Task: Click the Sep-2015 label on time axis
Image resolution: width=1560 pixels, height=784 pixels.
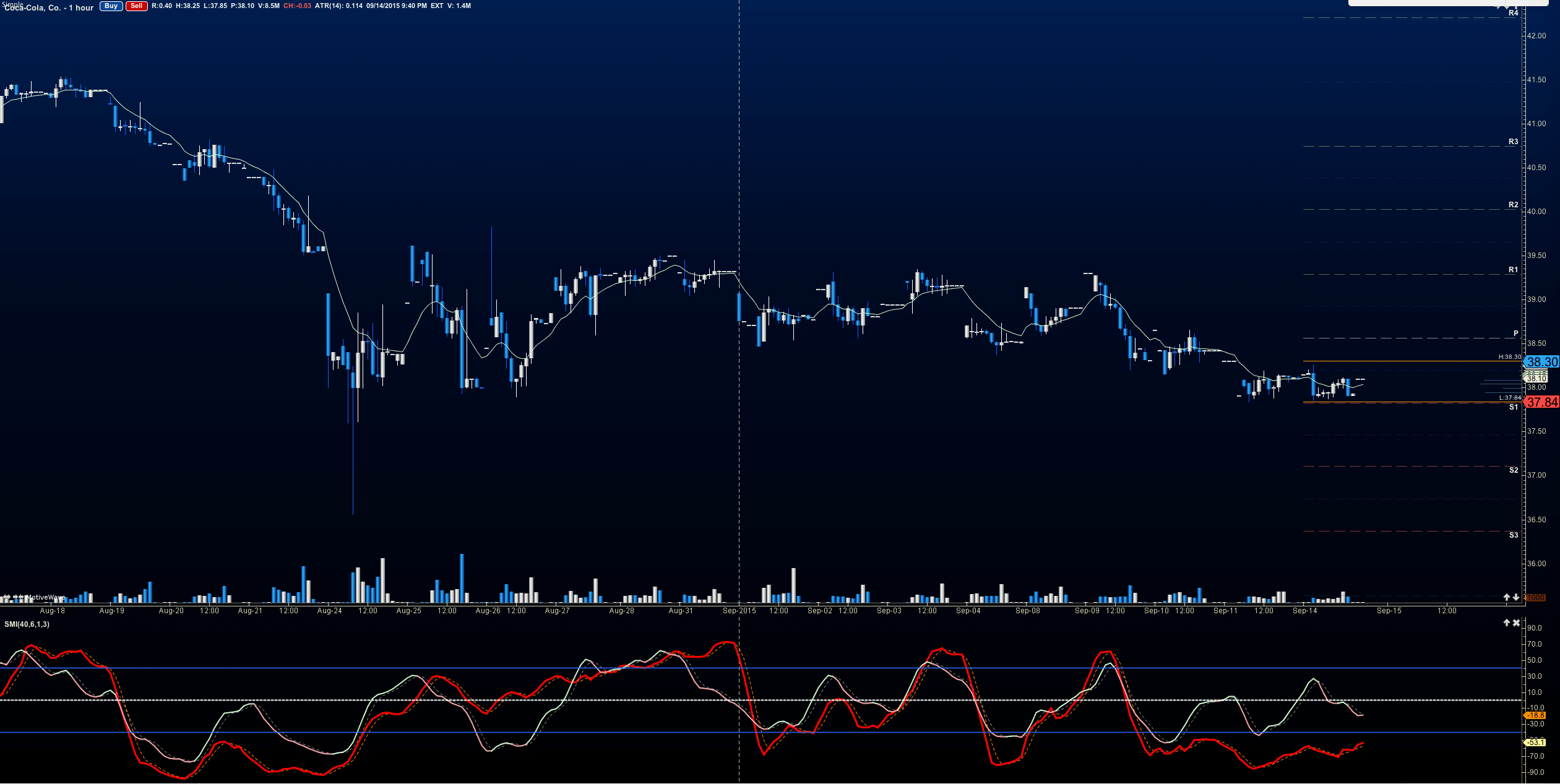Action: tap(739, 611)
